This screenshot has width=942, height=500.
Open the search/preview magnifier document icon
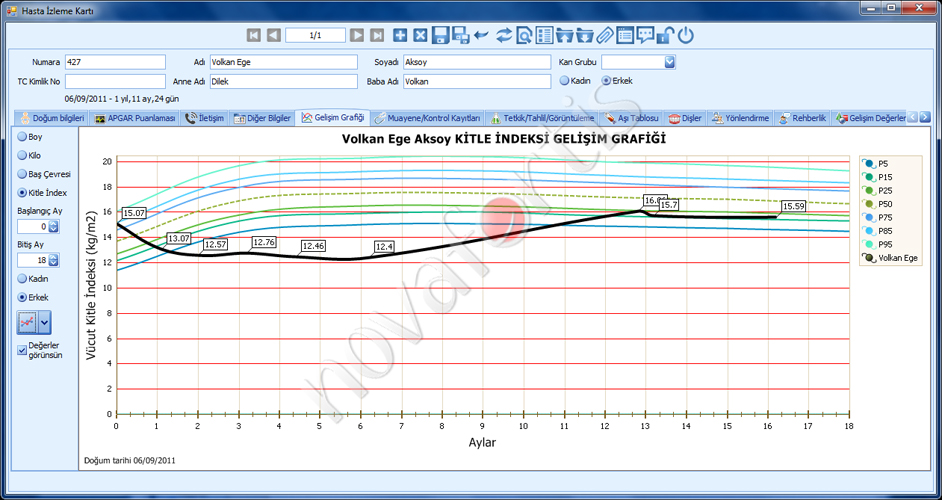524,35
